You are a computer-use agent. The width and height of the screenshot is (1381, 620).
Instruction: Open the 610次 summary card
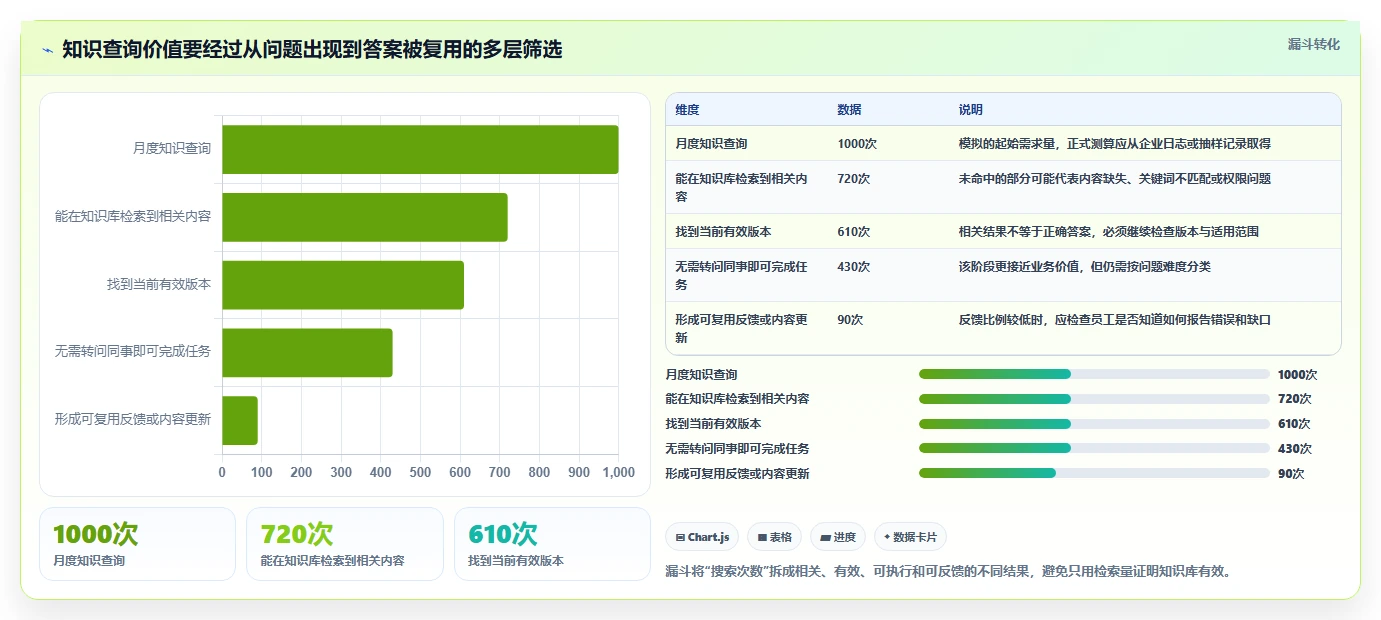tap(552, 544)
